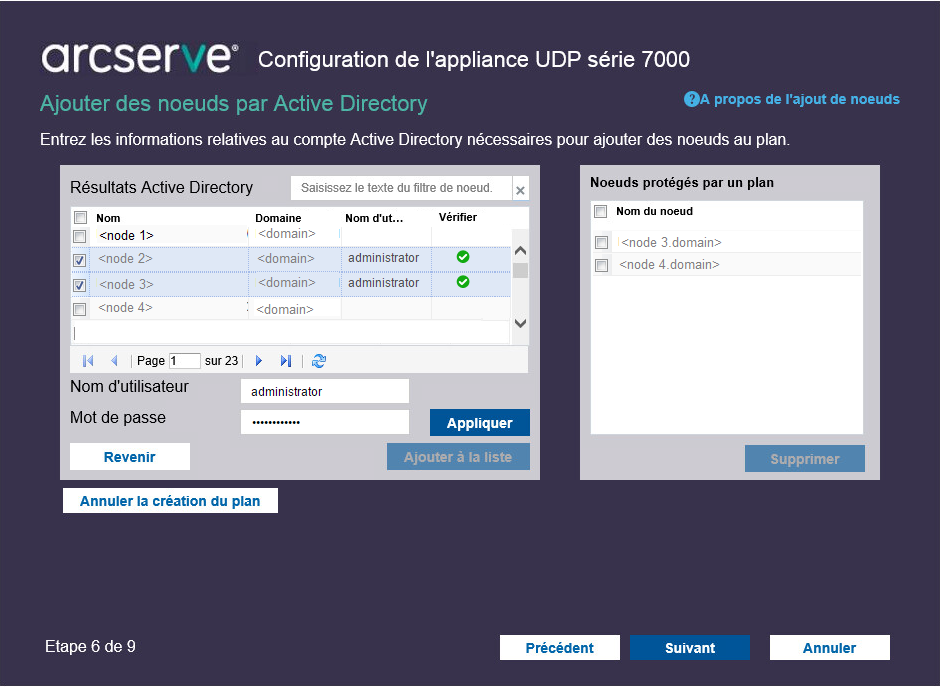Check the node 4.domain protected node checkbox
Image resolution: width=940 pixels, height=687 pixels.
601,265
